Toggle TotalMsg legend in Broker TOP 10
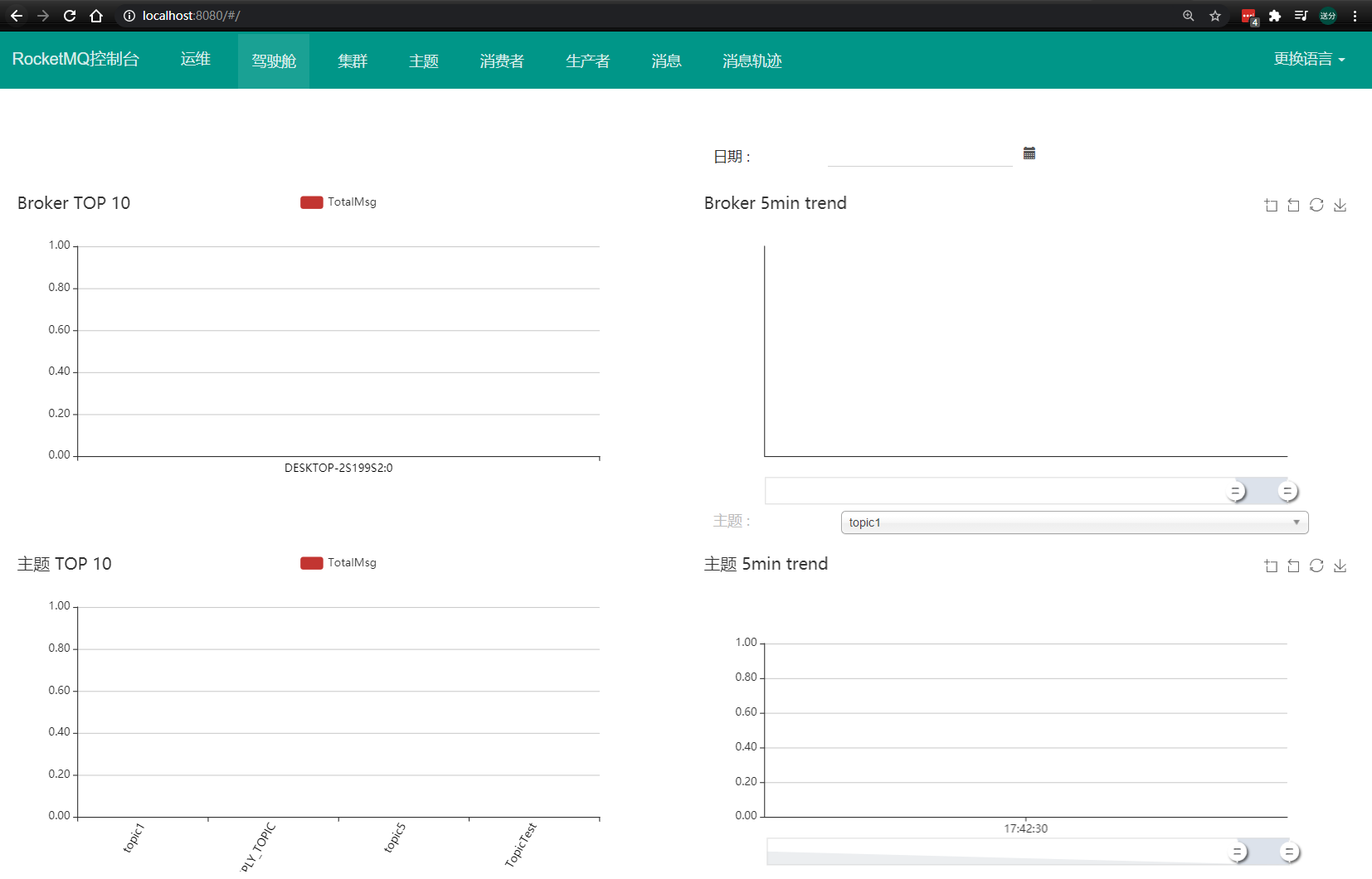Image resolution: width=1372 pixels, height=879 pixels. [338, 202]
